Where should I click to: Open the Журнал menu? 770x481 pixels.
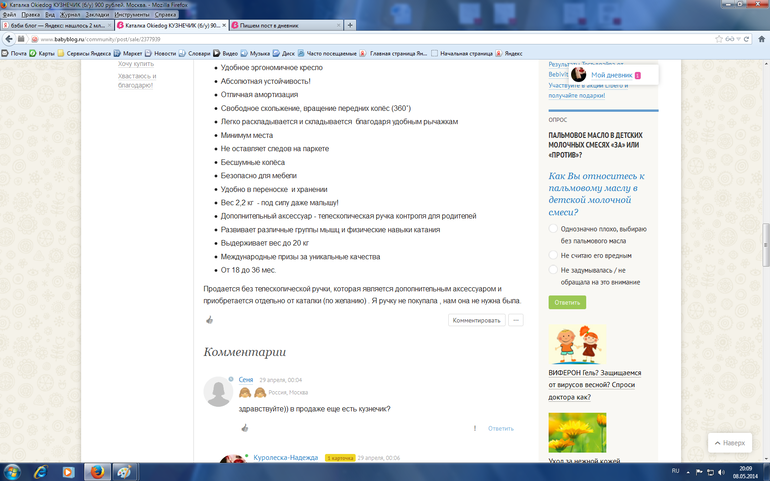pos(70,14)
